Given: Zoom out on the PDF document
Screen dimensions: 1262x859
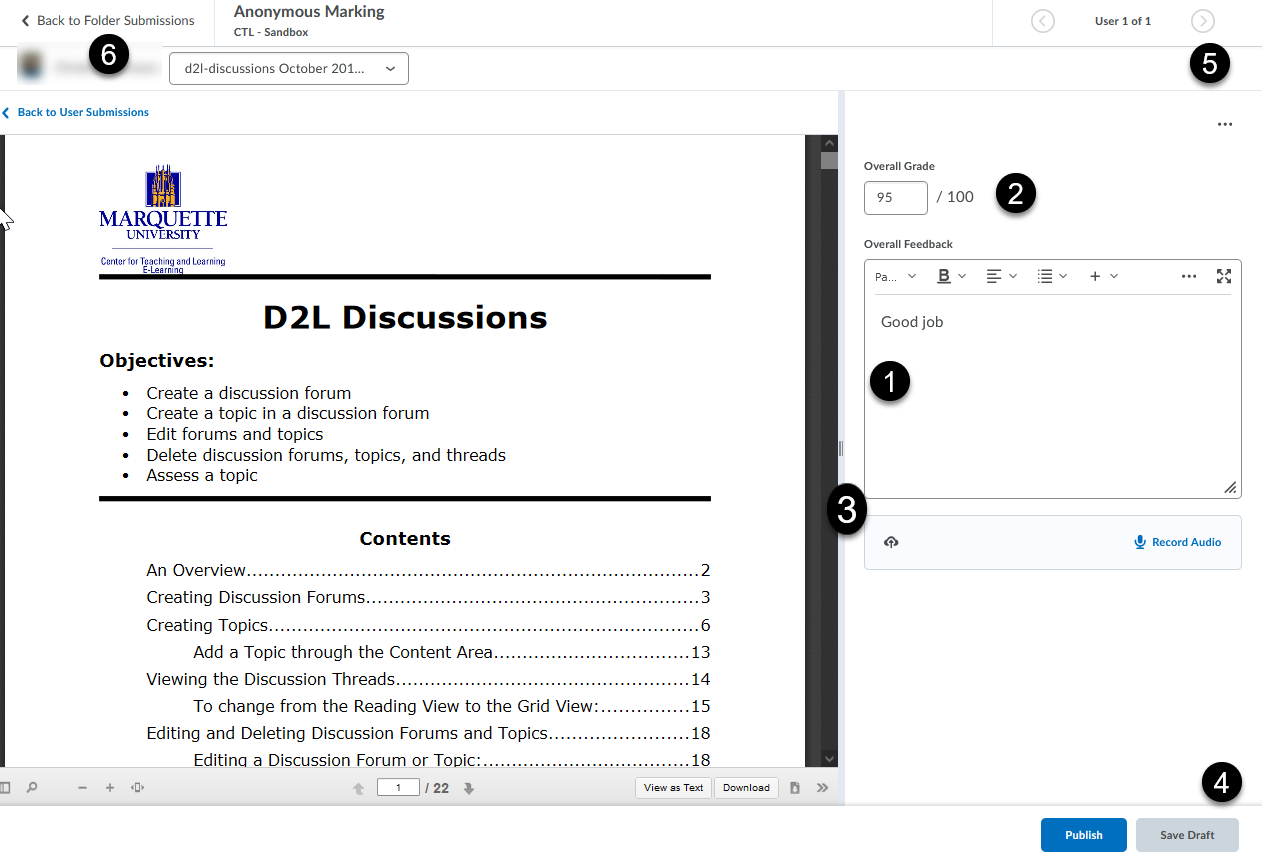Looking at the screenshot, I should (x=82, y=787).
